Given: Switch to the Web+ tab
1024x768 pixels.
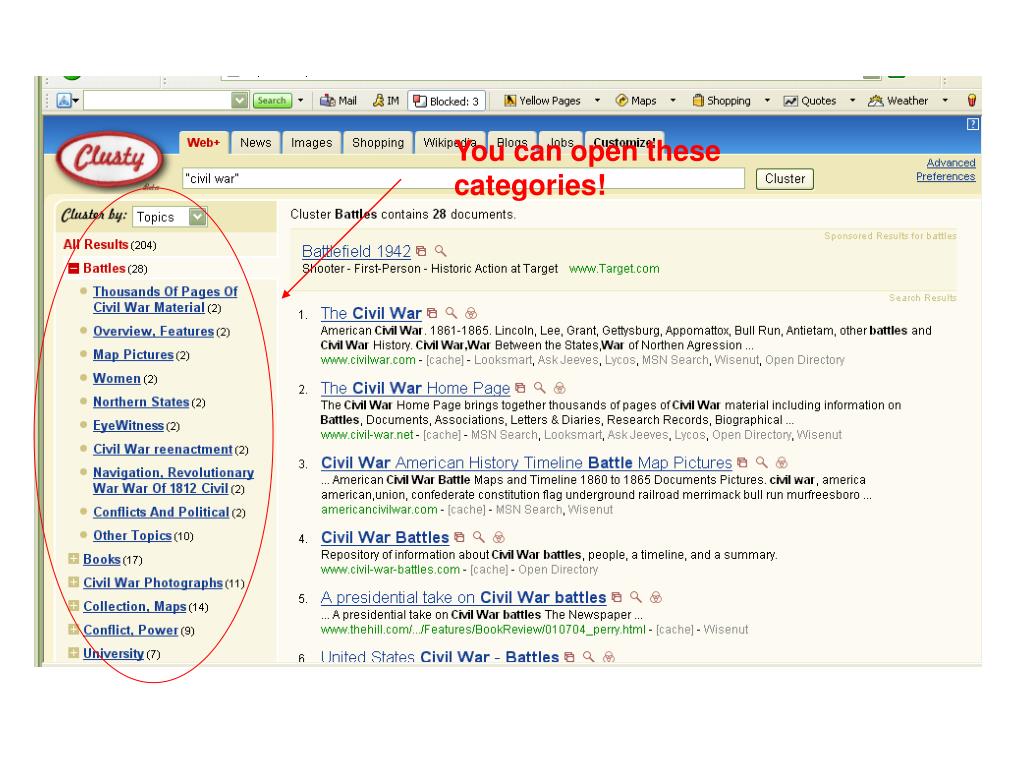Looking at the screenshot, I should tap(204, 142).
